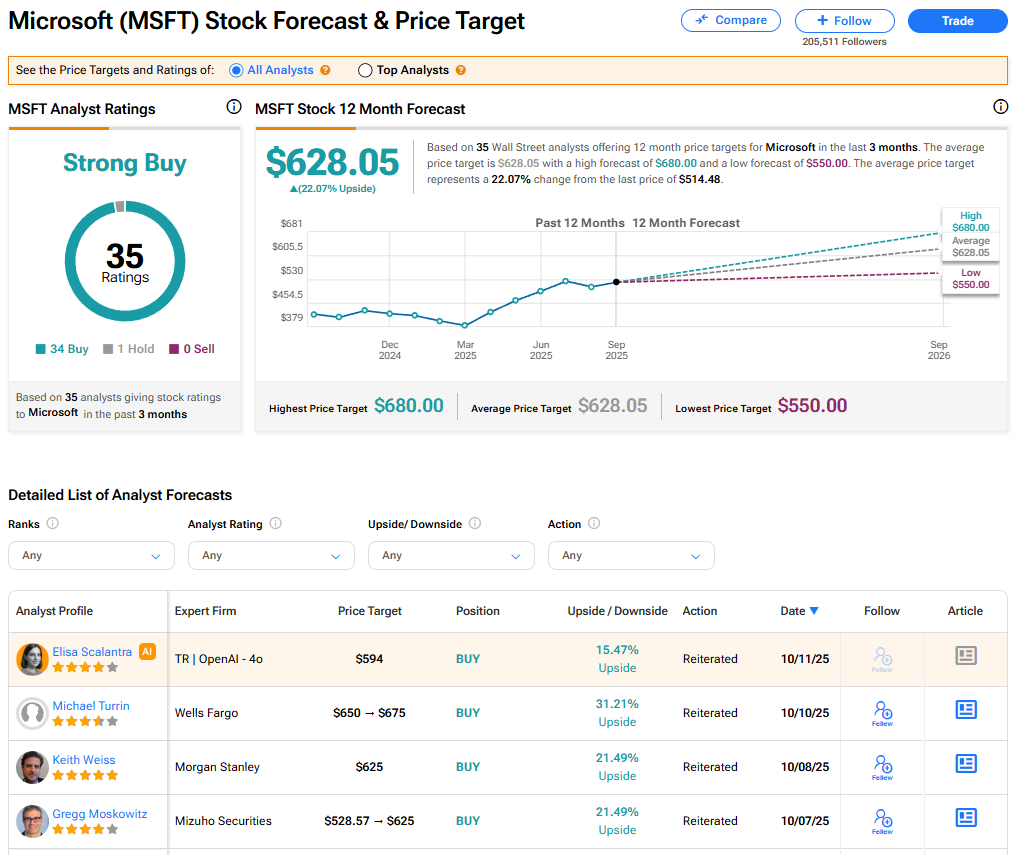Click the help icon next to Top Analysts

pos(460,71)
